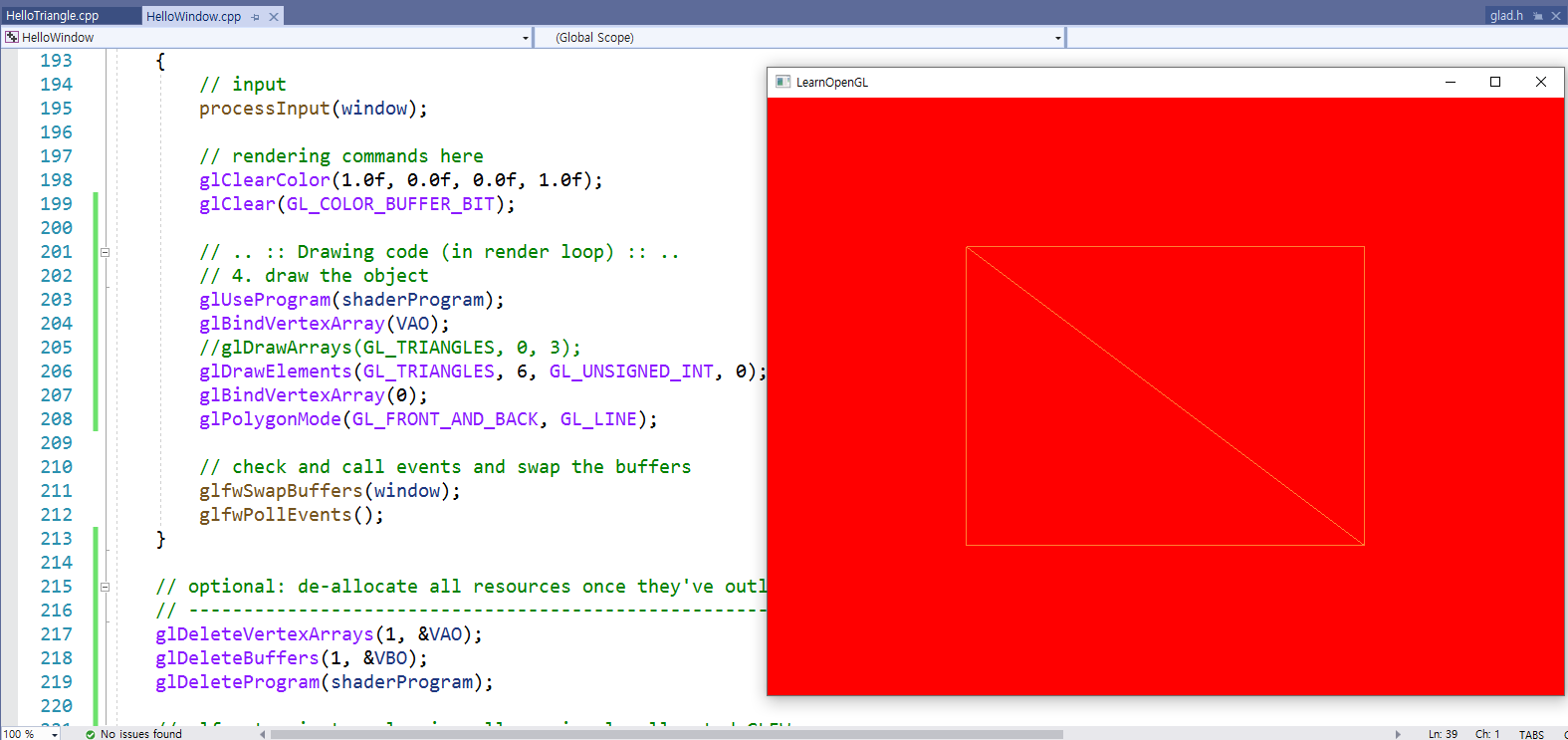Click the Ln: 39 line indicator
Image resolution: width=1568 pixels, height=740 pixels.
click(1443, 734)
